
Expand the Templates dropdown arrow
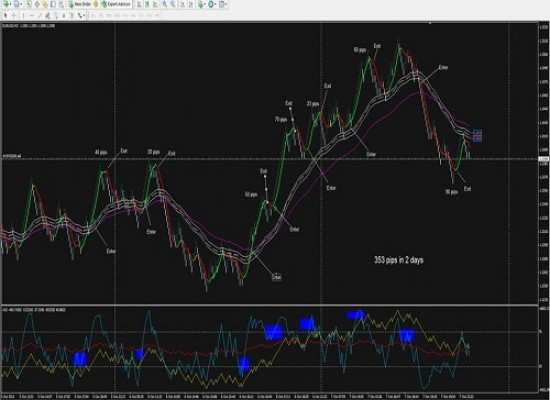point(226,4)
